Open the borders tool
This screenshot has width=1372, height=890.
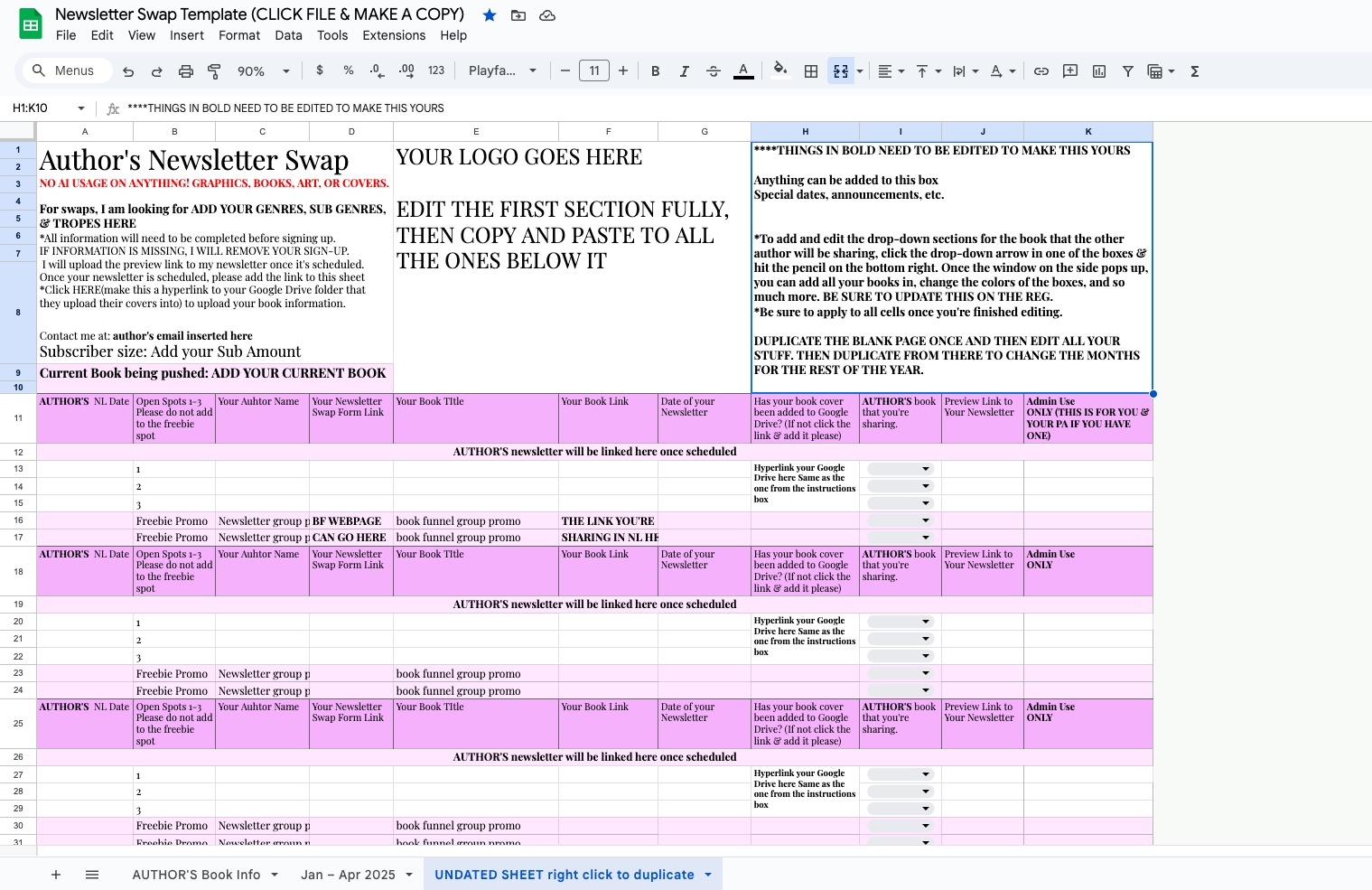811,71
